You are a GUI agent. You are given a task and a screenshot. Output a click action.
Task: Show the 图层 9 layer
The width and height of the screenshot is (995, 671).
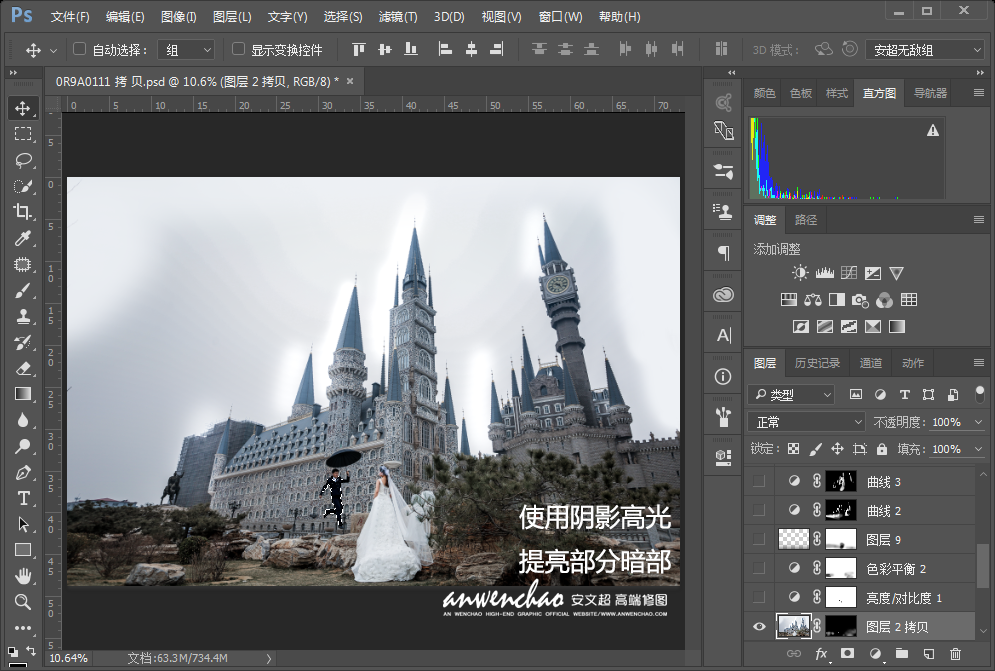pos(759,539)
